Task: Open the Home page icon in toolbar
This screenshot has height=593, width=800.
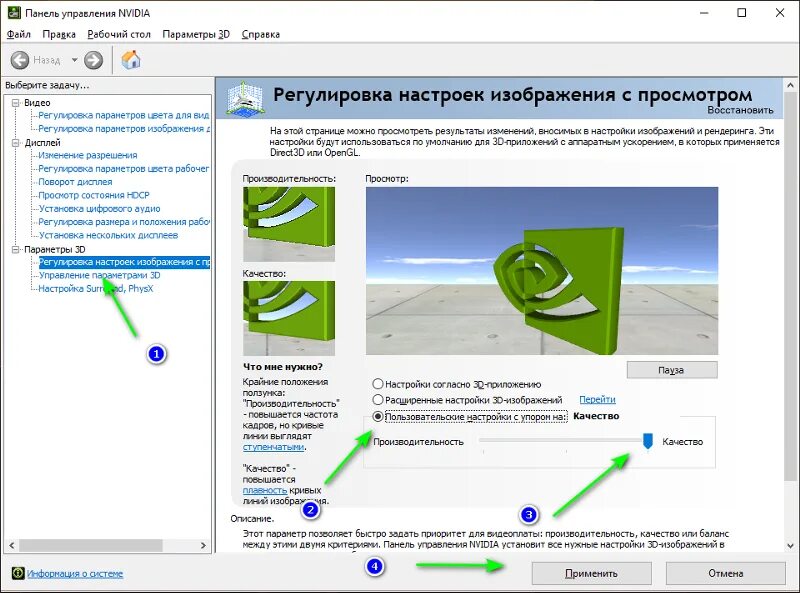Action: point(131,60)
